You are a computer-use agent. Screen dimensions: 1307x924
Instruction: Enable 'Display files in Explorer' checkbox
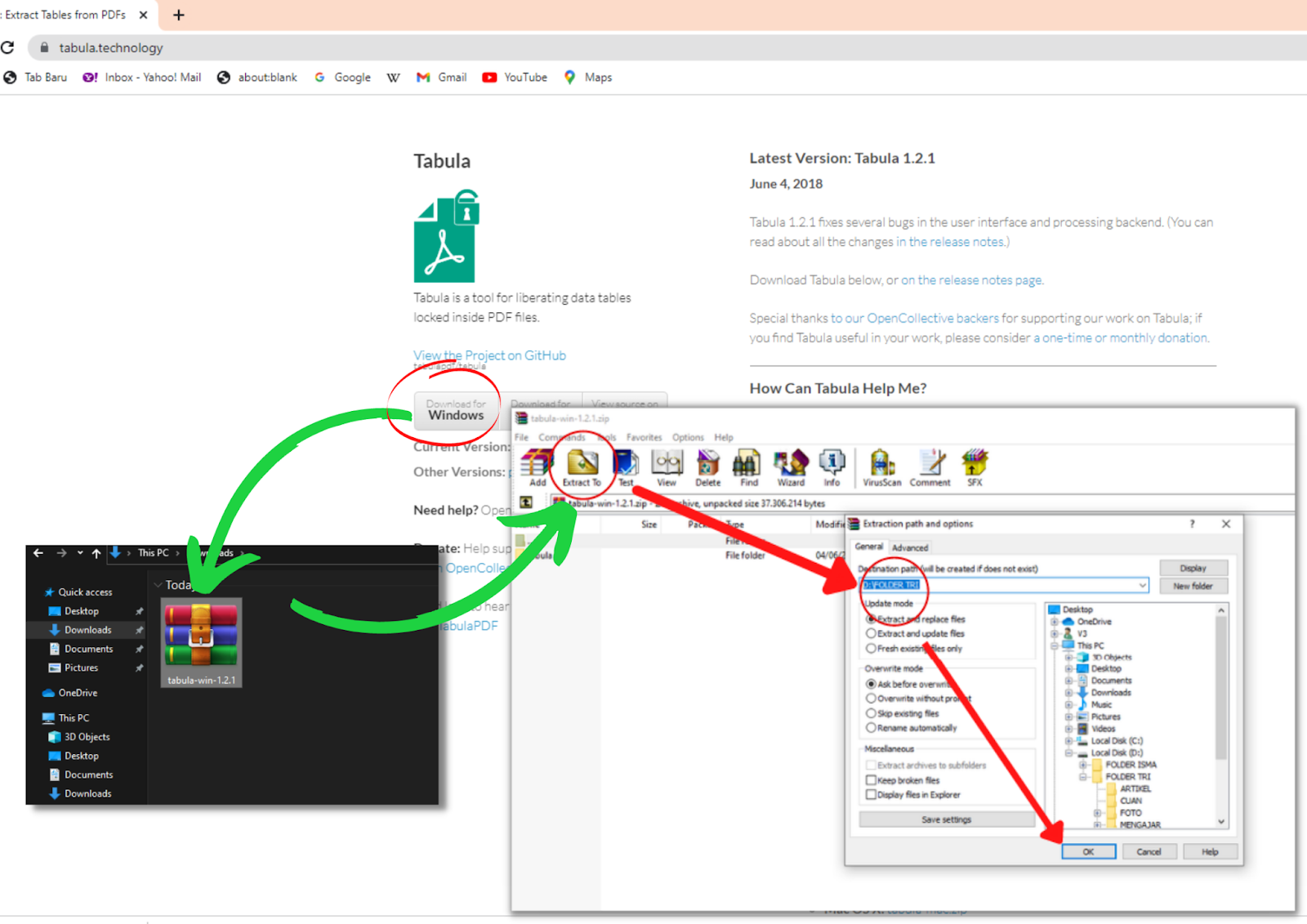click(871, 794)
